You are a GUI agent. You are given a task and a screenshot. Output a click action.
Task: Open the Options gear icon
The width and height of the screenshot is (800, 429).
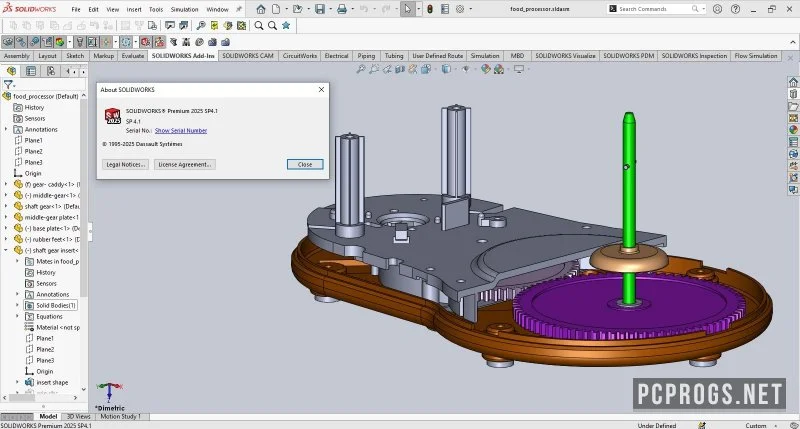point(460,9)
